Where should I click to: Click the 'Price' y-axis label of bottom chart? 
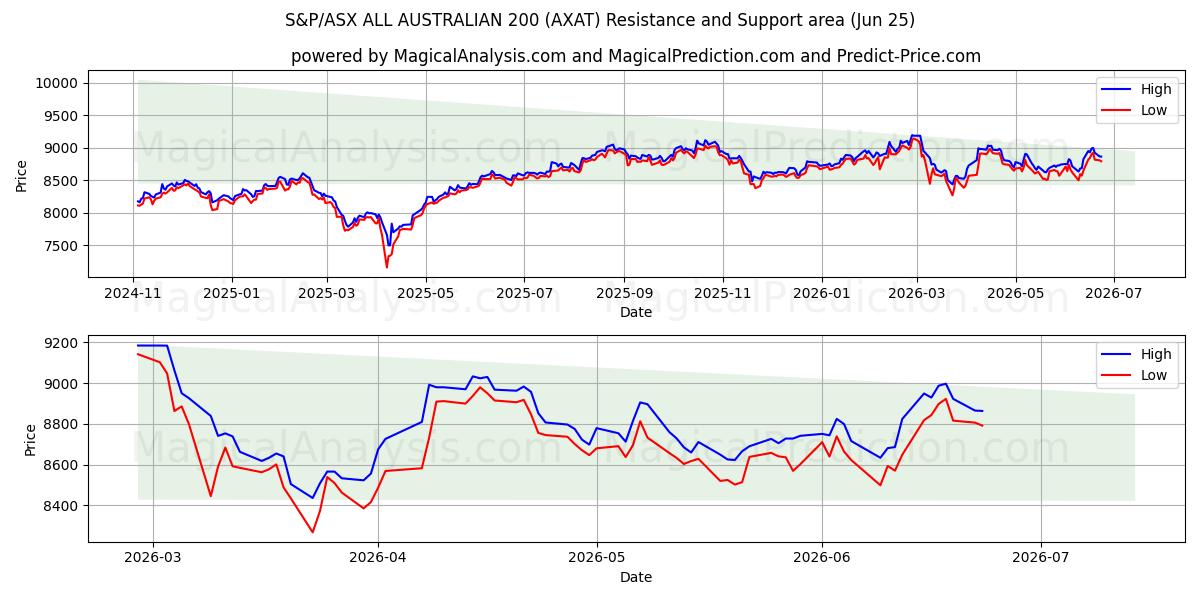(30, 439)
